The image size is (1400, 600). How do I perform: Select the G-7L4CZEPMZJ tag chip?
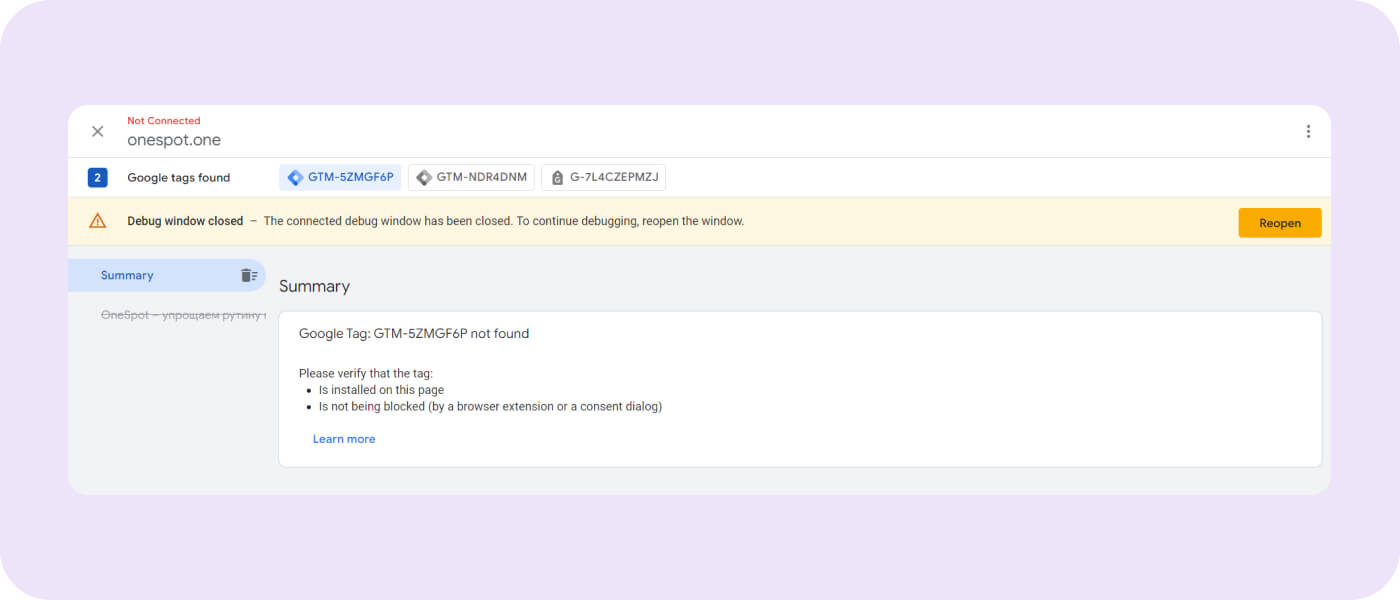pyautogui.click(x=603, y=178)
